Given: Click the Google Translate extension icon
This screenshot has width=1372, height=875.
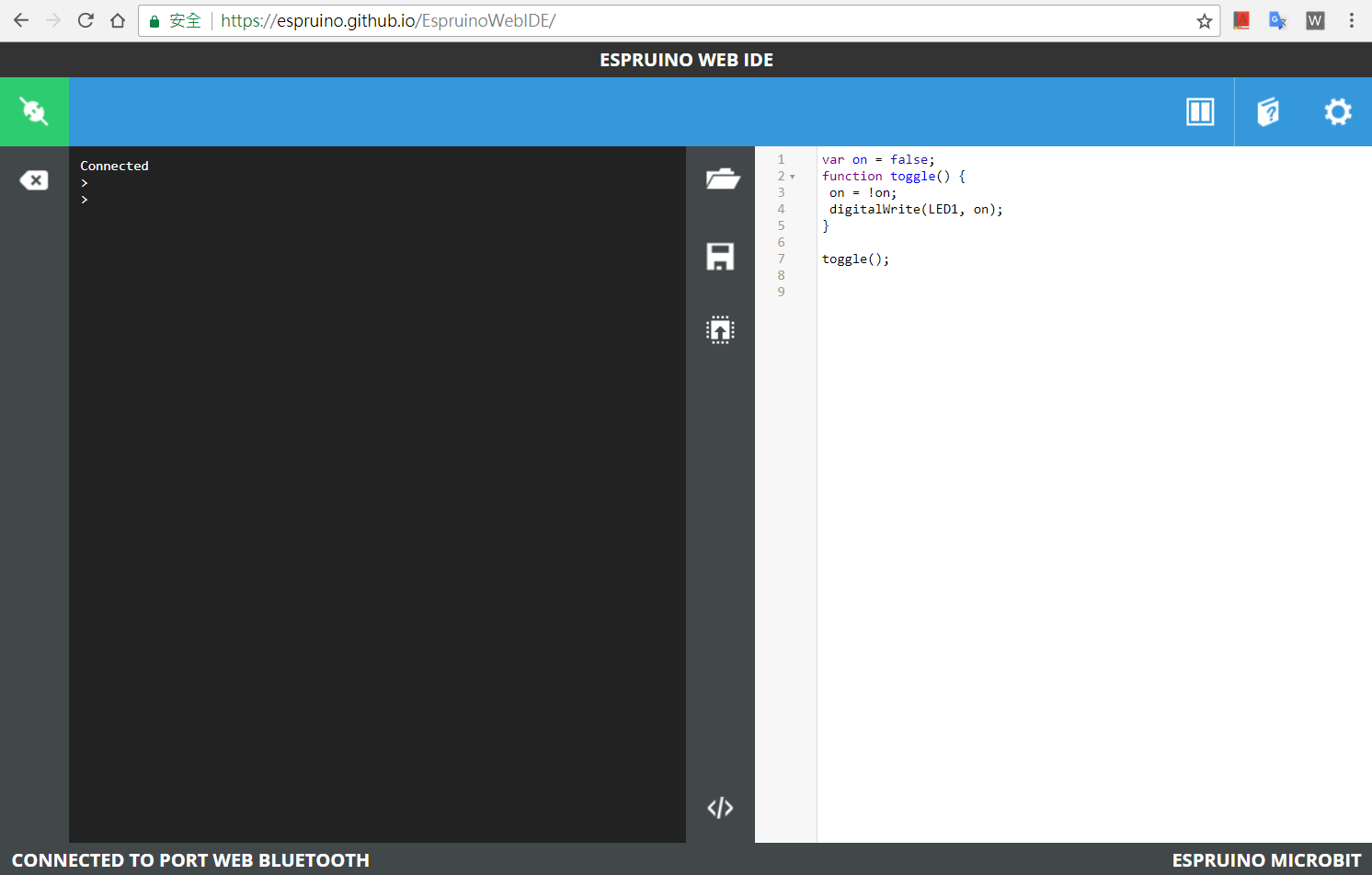Looking at the screenshot, I should coord(1278,20).
